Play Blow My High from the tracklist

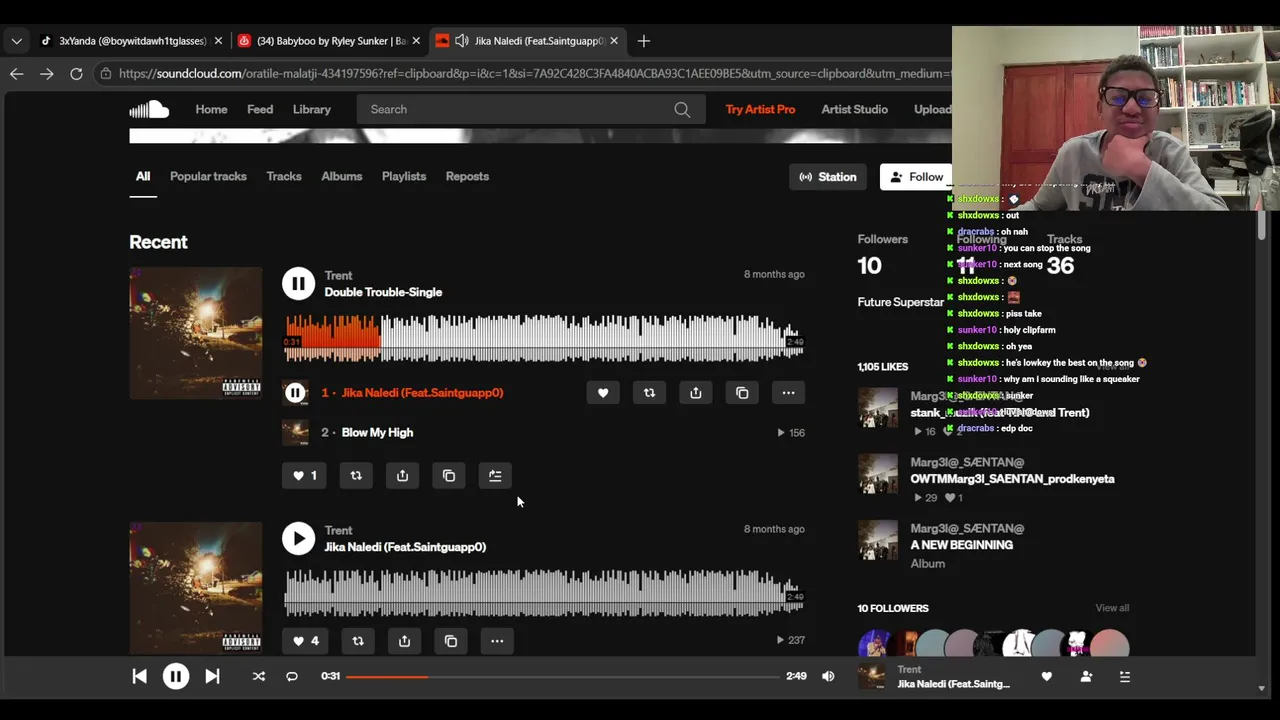[377, 433]
